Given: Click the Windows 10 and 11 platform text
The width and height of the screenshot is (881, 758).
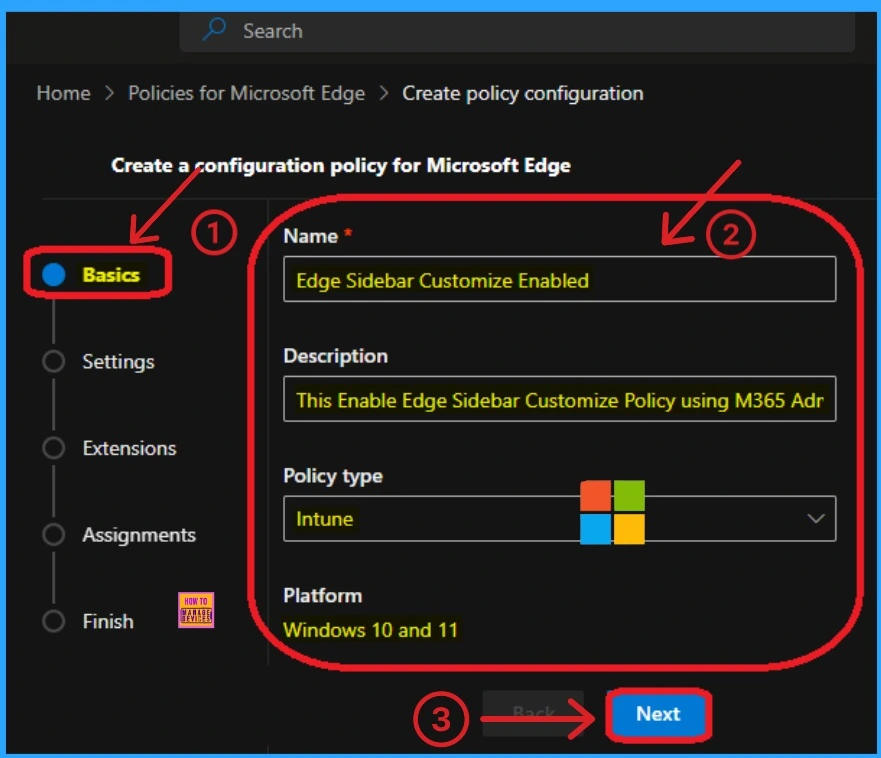Looking at the screenshot, I should 370,630.
